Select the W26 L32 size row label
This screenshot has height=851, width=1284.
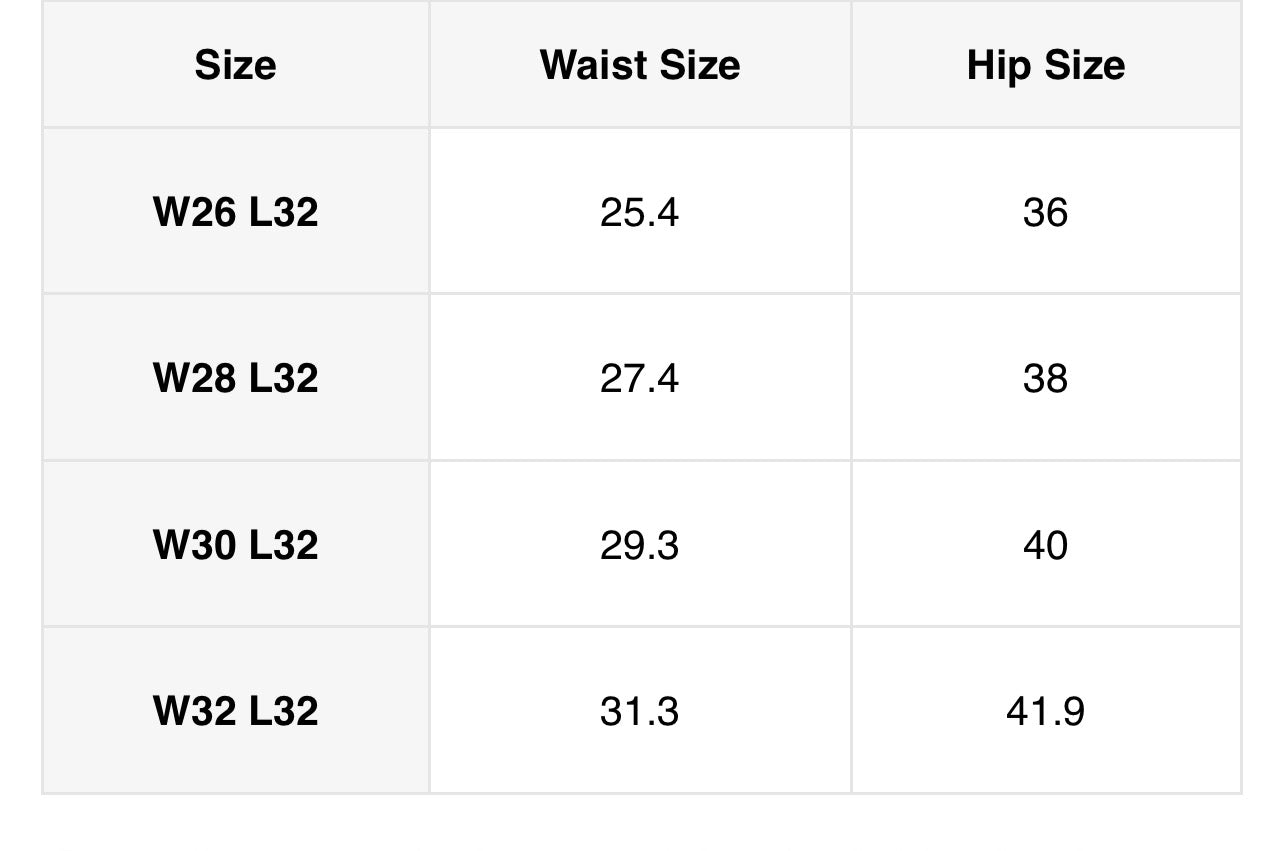(235, 212)
